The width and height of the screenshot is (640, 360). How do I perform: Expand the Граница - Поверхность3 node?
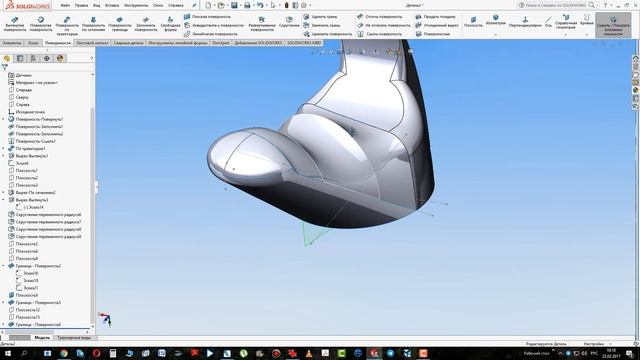point(4,302)
